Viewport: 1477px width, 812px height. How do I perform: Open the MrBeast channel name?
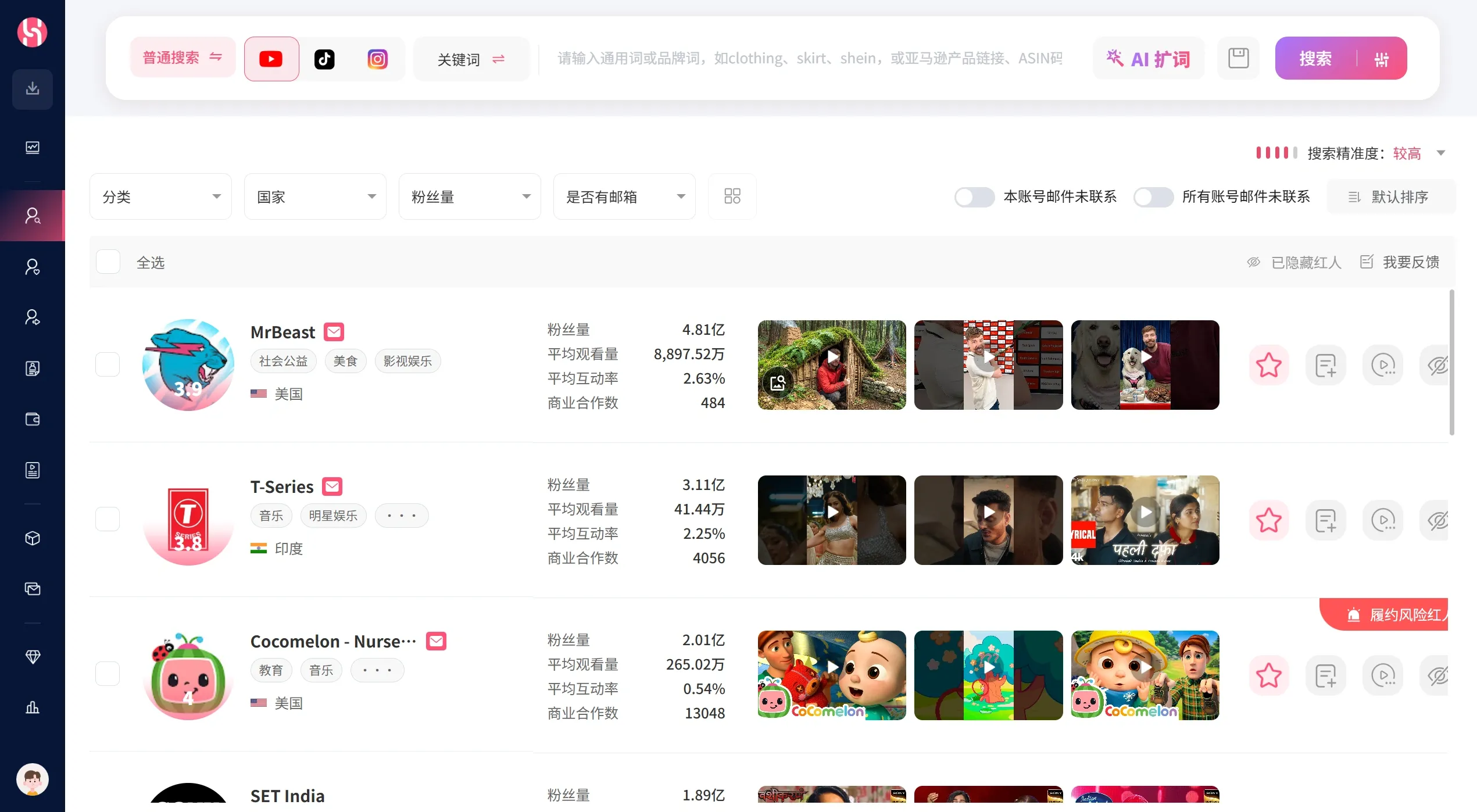[x=282, y=332]
